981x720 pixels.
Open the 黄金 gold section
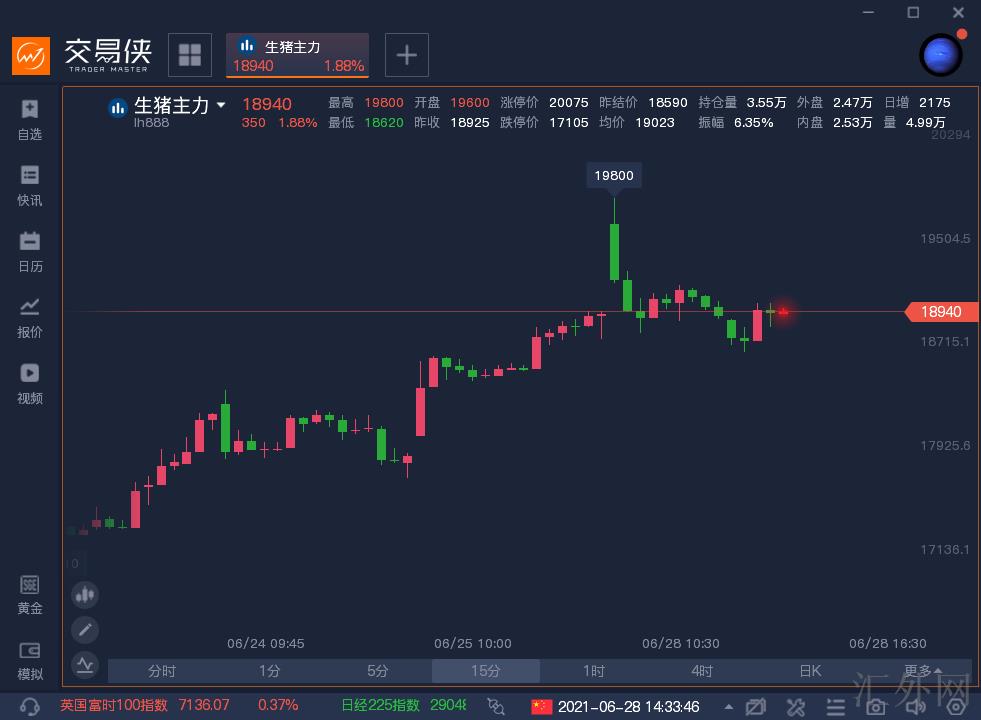30,594
